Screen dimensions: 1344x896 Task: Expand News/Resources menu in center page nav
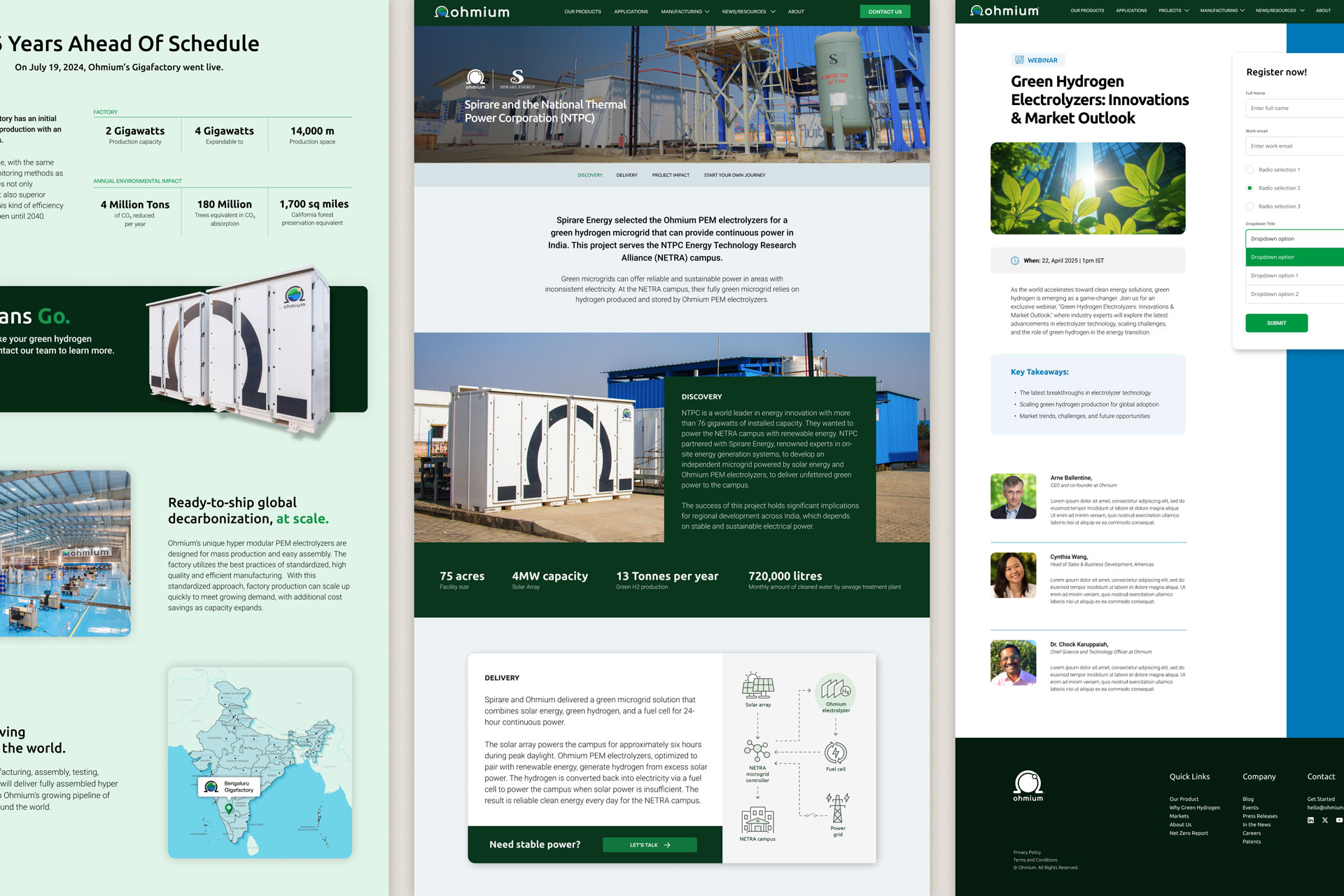(x=748, y=12)
